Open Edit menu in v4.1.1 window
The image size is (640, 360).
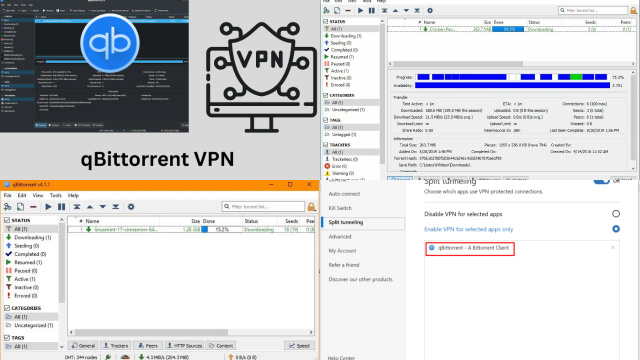point(22,196)
